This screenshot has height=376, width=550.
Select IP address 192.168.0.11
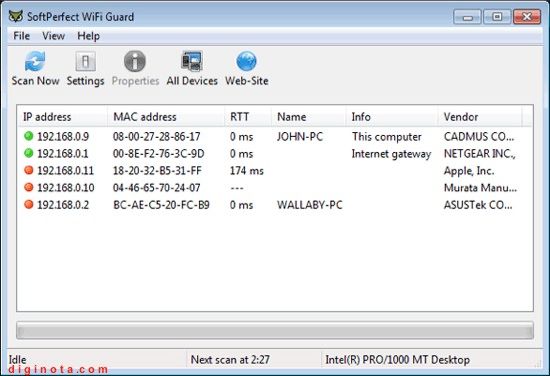(66, 171)
